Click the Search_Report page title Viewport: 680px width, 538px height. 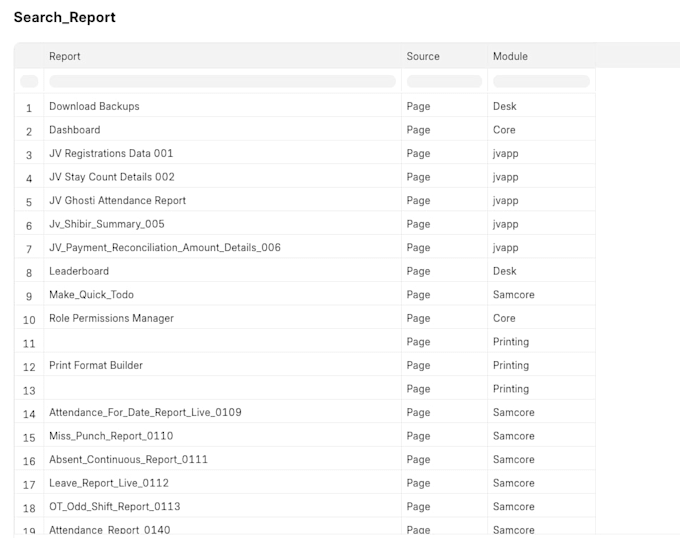pos(65,17)
